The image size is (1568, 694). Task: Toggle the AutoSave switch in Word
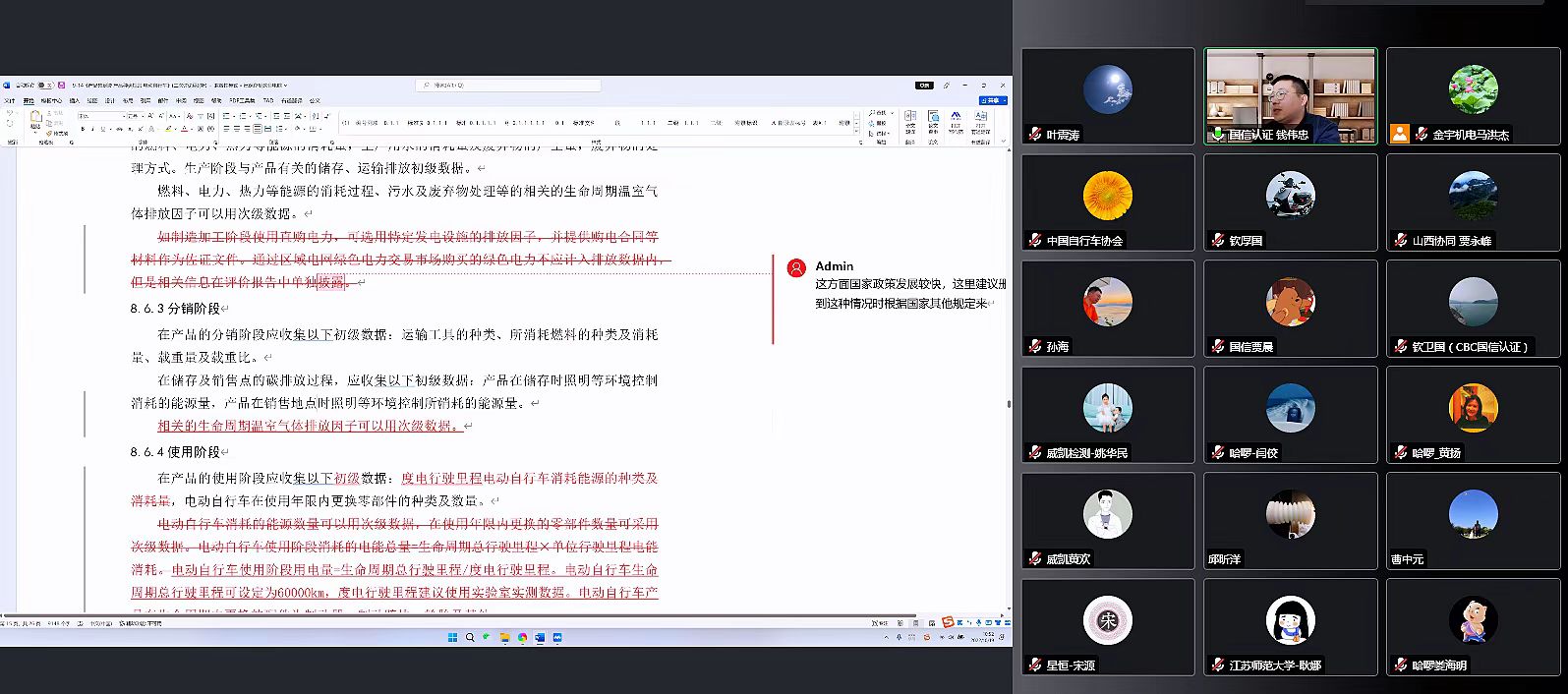43,86
